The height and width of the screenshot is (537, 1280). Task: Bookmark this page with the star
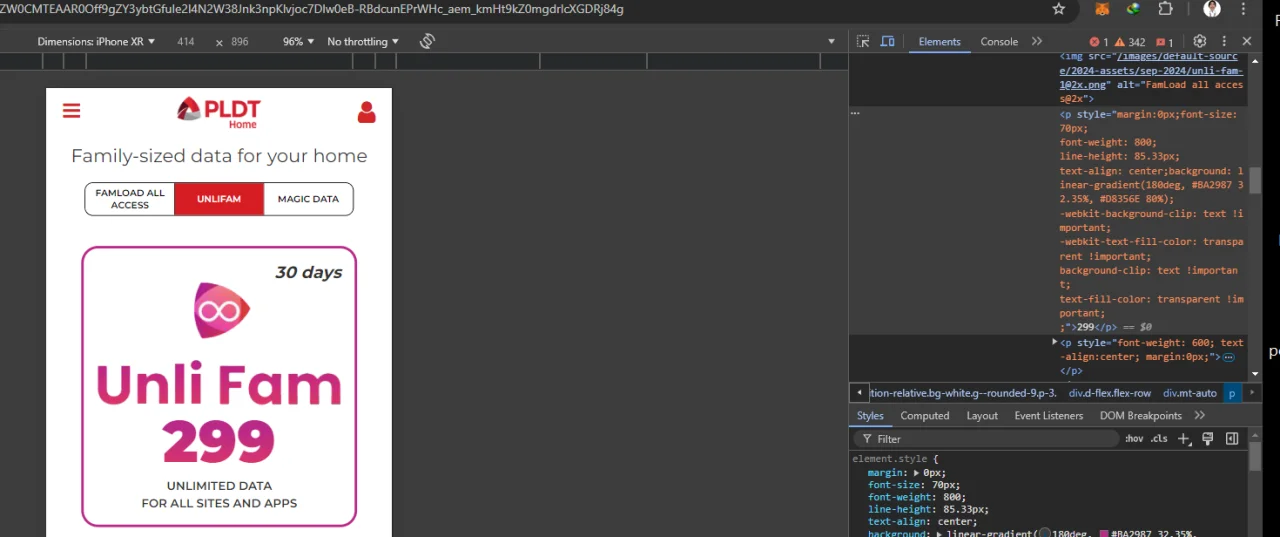tap(1059, 9)
